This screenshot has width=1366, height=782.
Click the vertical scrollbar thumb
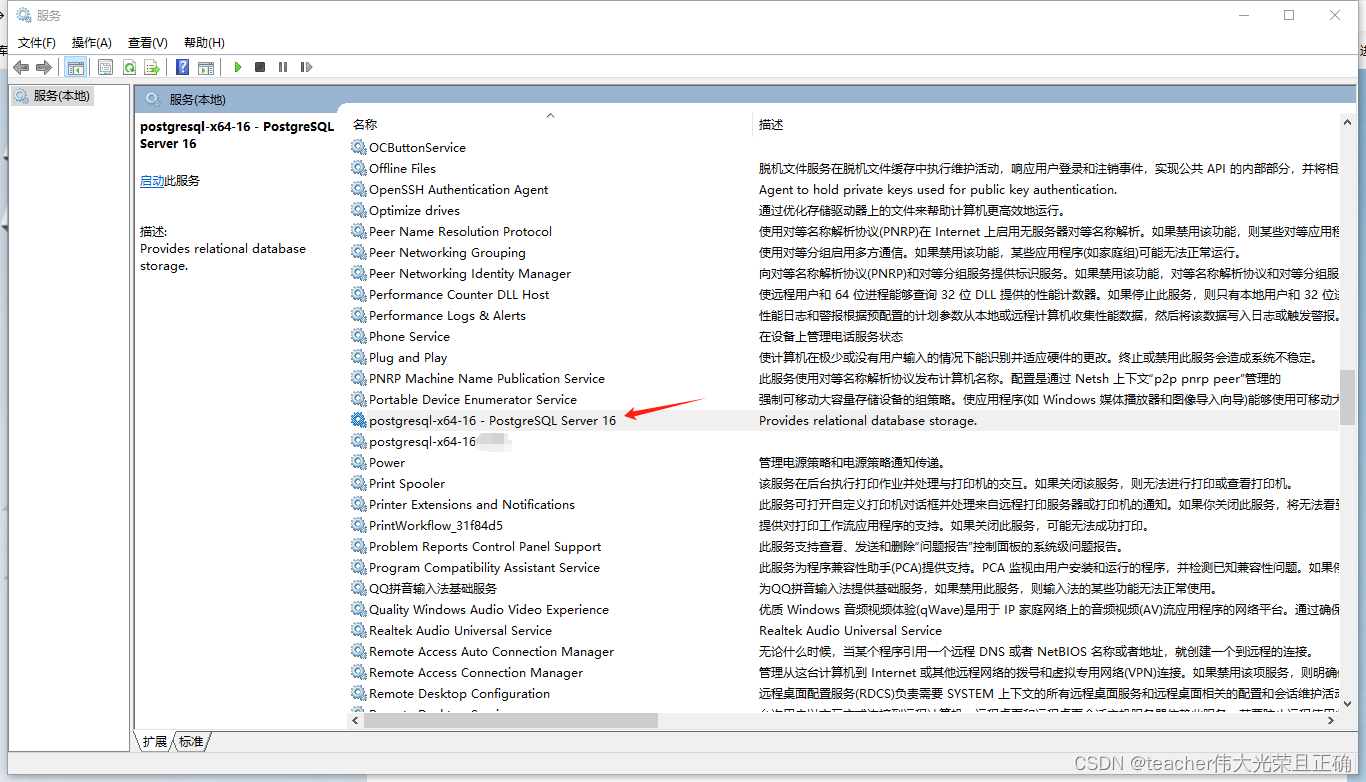point(1348,398)
